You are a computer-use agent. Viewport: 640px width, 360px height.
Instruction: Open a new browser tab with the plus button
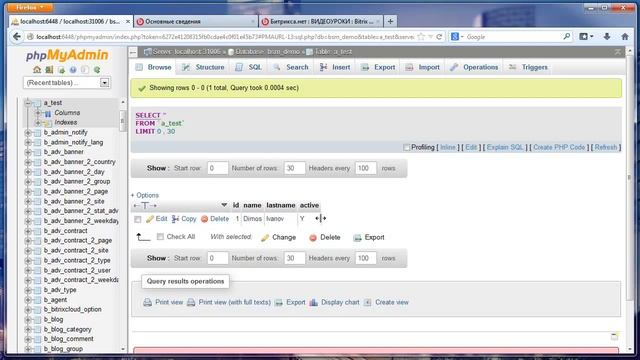[391, 21]
